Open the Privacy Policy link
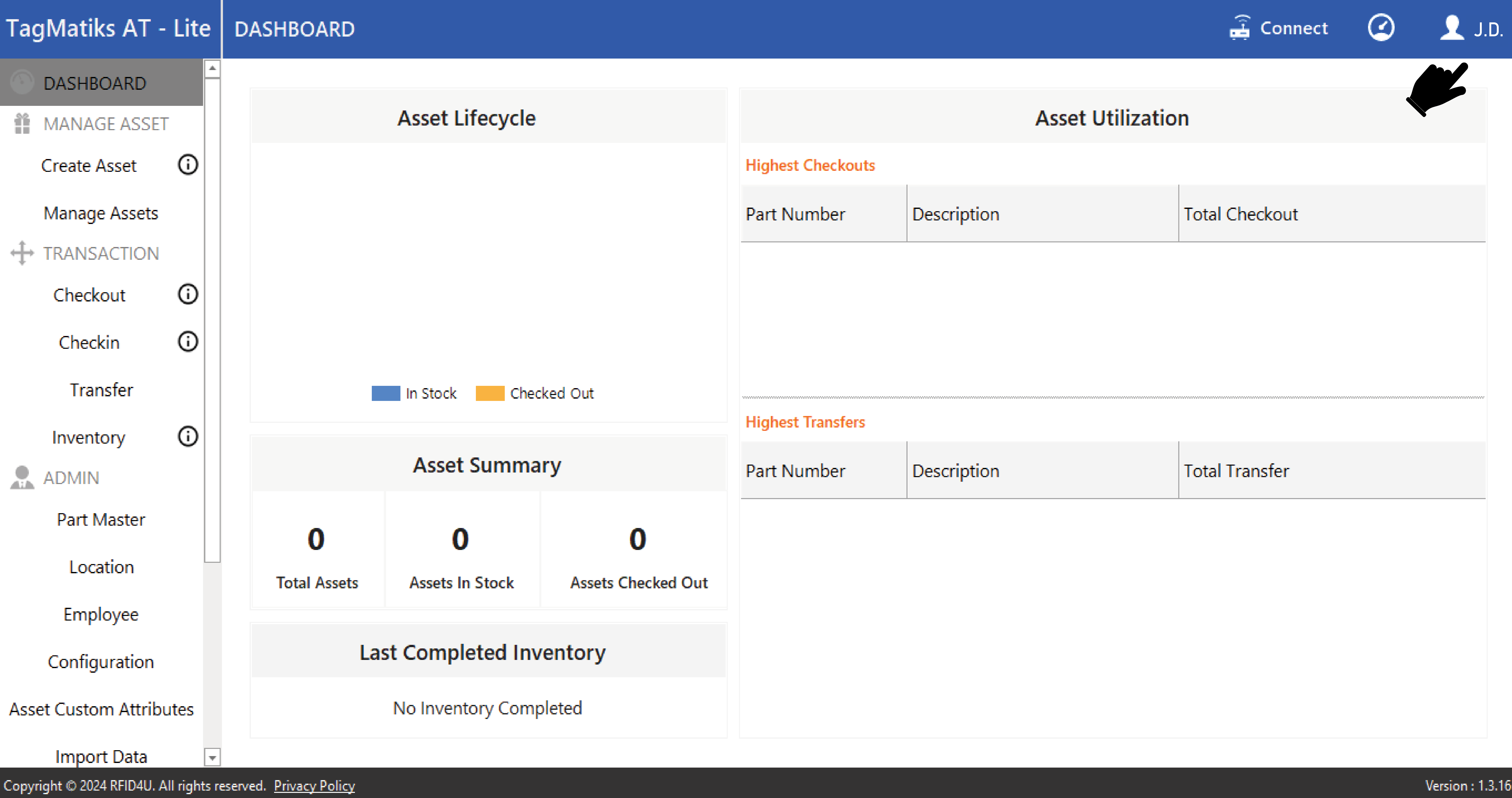The image size is (1512, 798). (314, 786)
